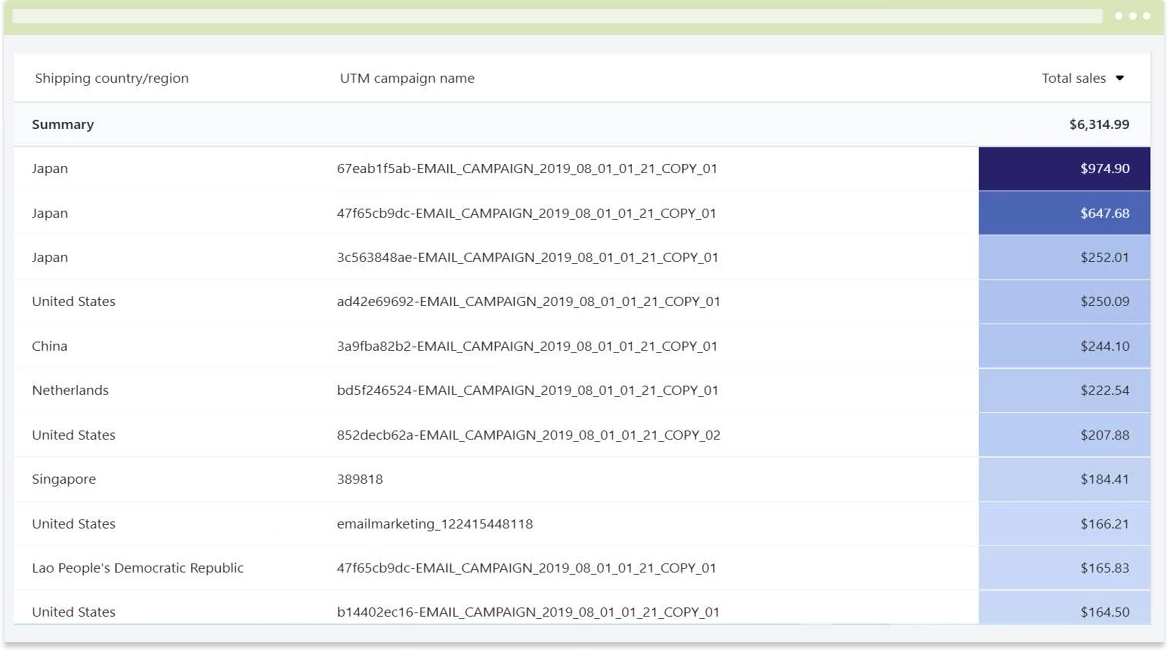This screenshot has width=1170, height=650.
Task: Select campaign ad42e69692-EMAIL_CAMPAIGN
Action: pos(528,301)
